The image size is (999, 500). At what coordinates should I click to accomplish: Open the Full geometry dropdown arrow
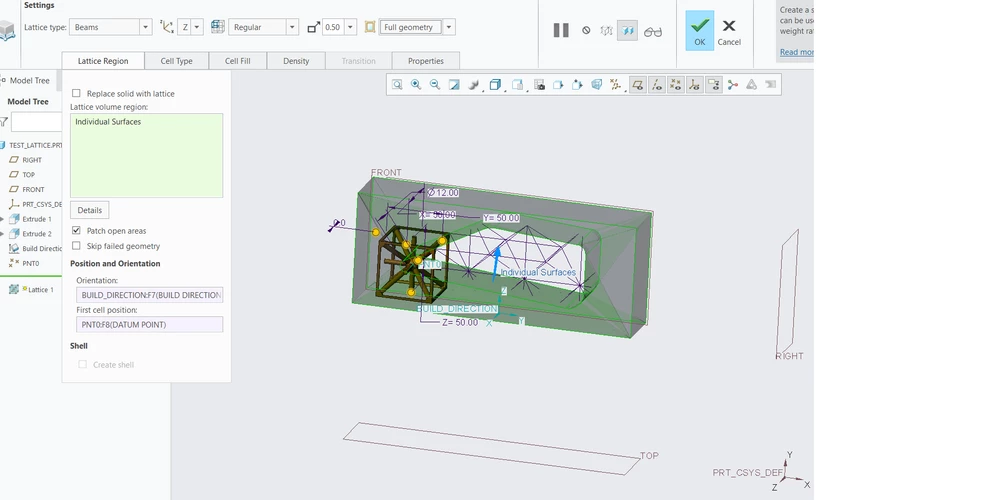coord(449,27)
